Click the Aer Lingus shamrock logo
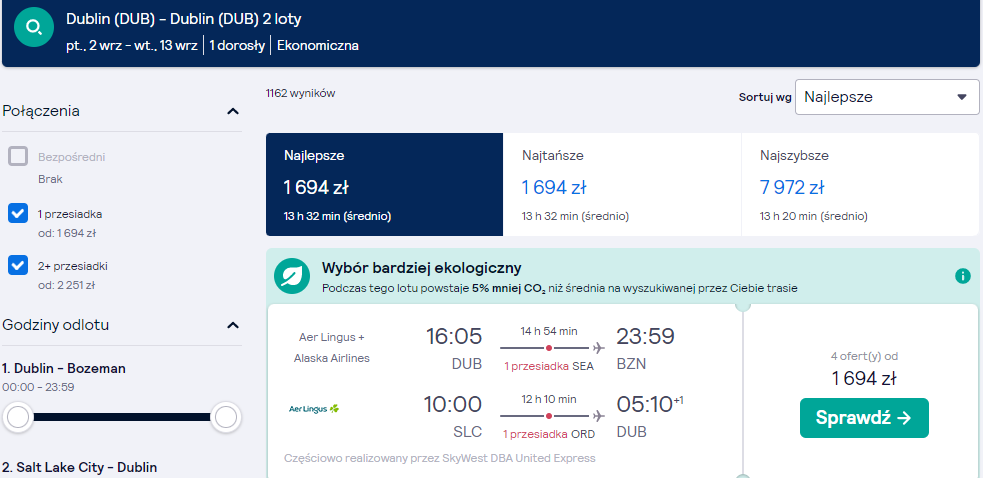This screenshot has height=478, width=983. coord(314,409)
